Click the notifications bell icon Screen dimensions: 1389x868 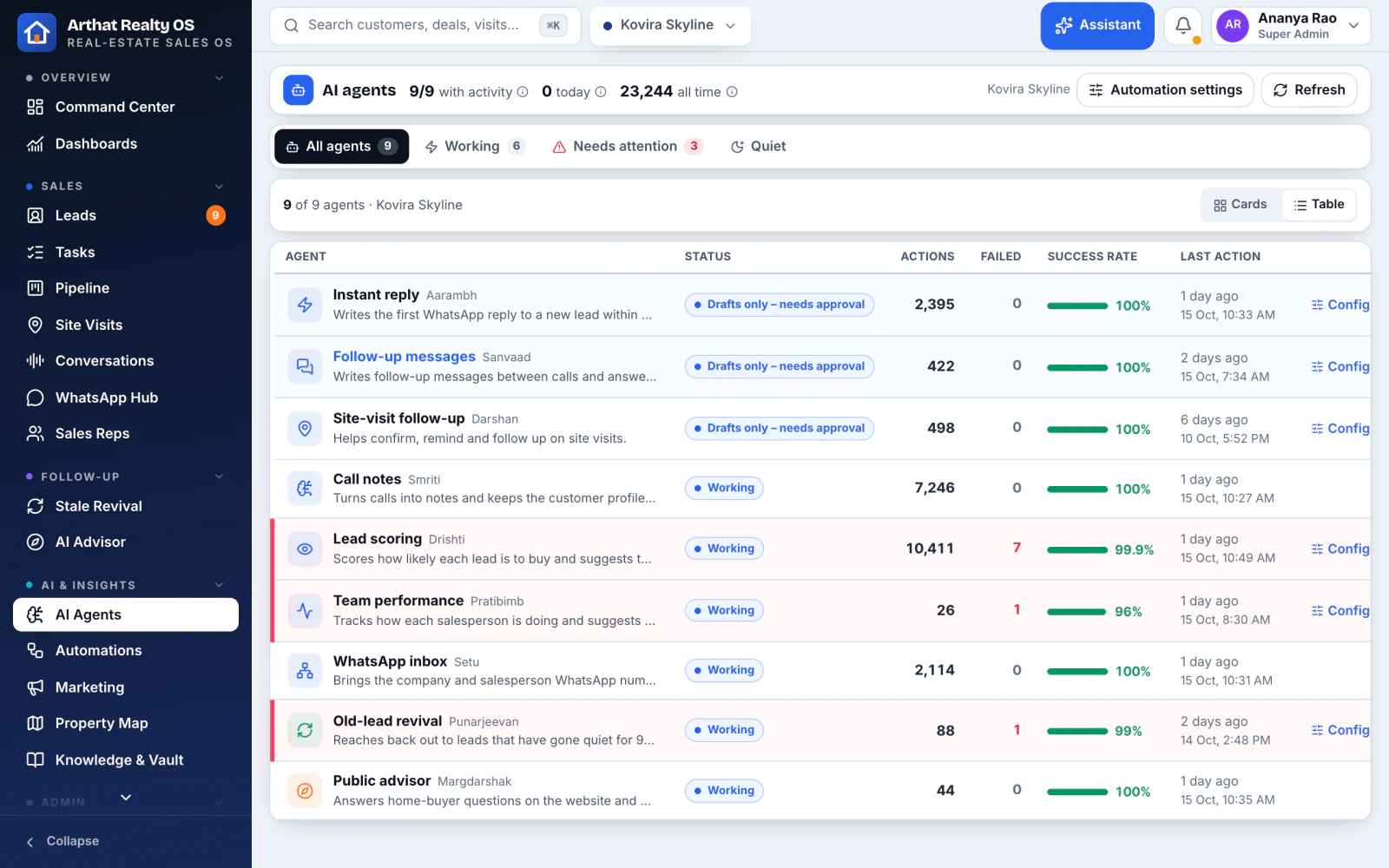1182,26
